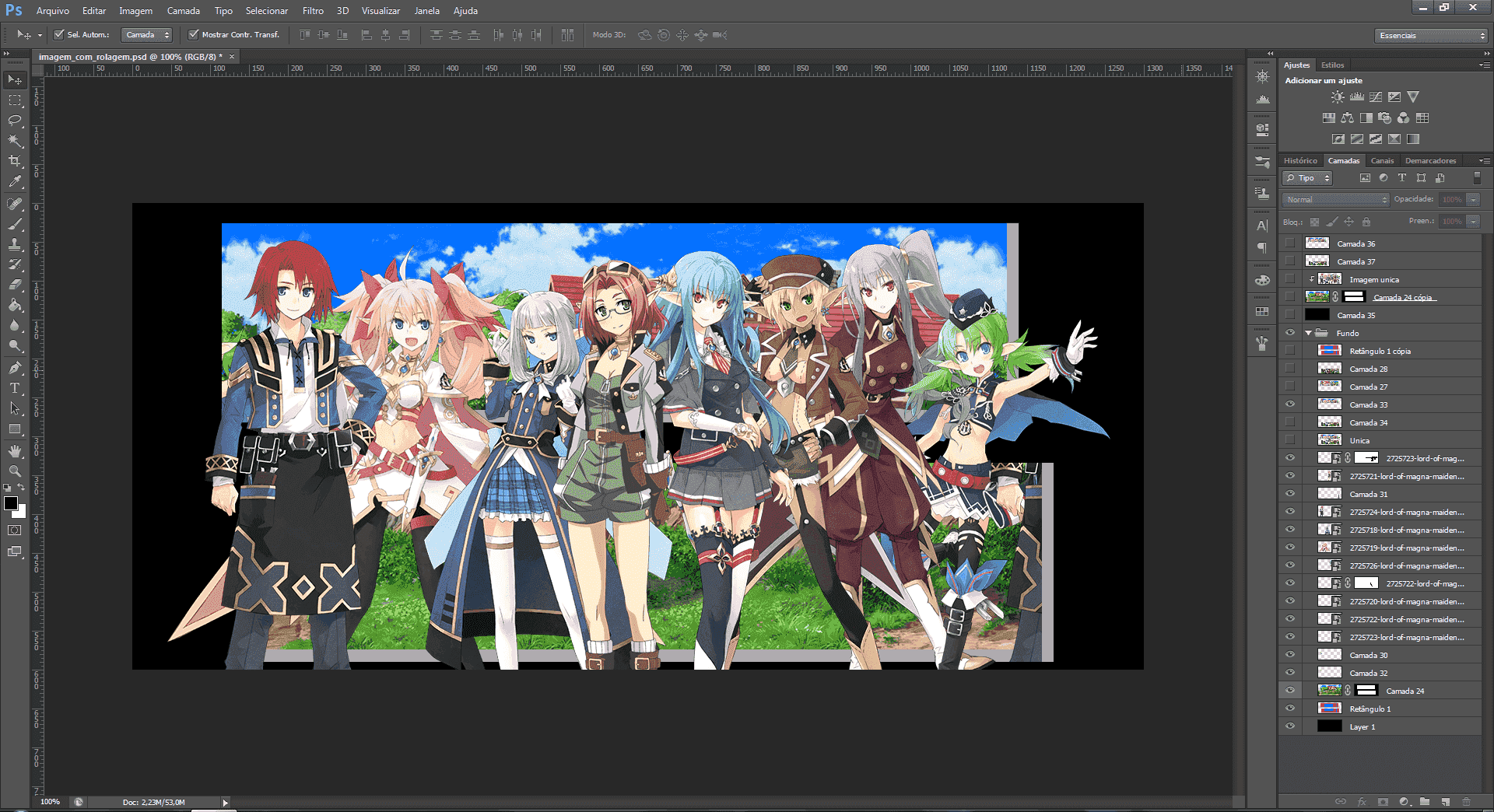The height and width of the screenshot is (812, 1494).
Task: Open the Opacidade slider arrow
Action: (1473, 200)
